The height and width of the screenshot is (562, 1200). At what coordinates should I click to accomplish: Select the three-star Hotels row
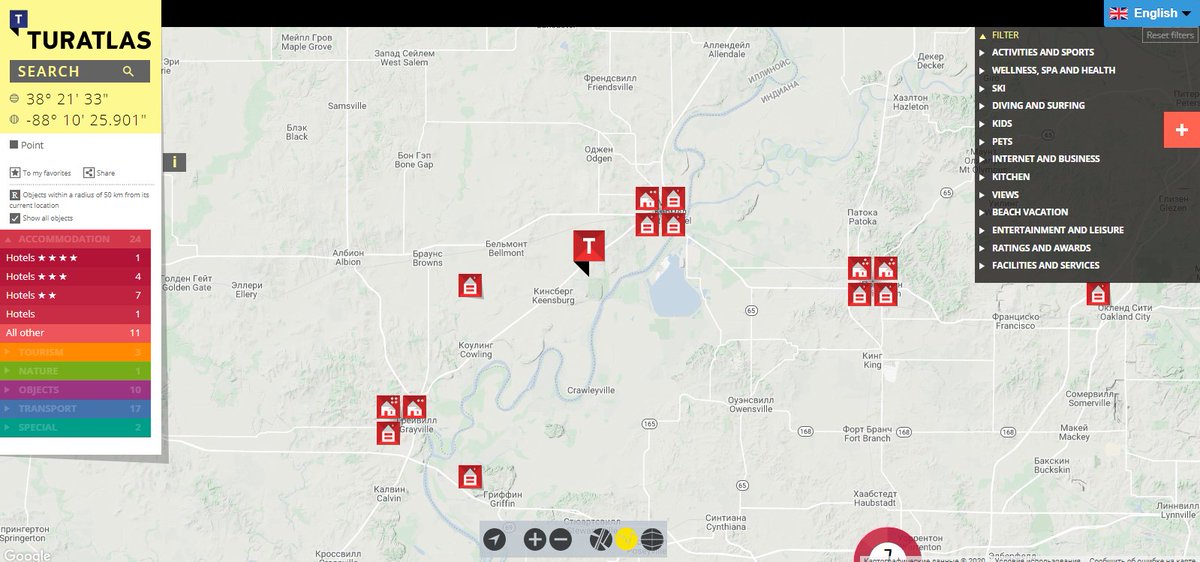[x=76, y=277]
